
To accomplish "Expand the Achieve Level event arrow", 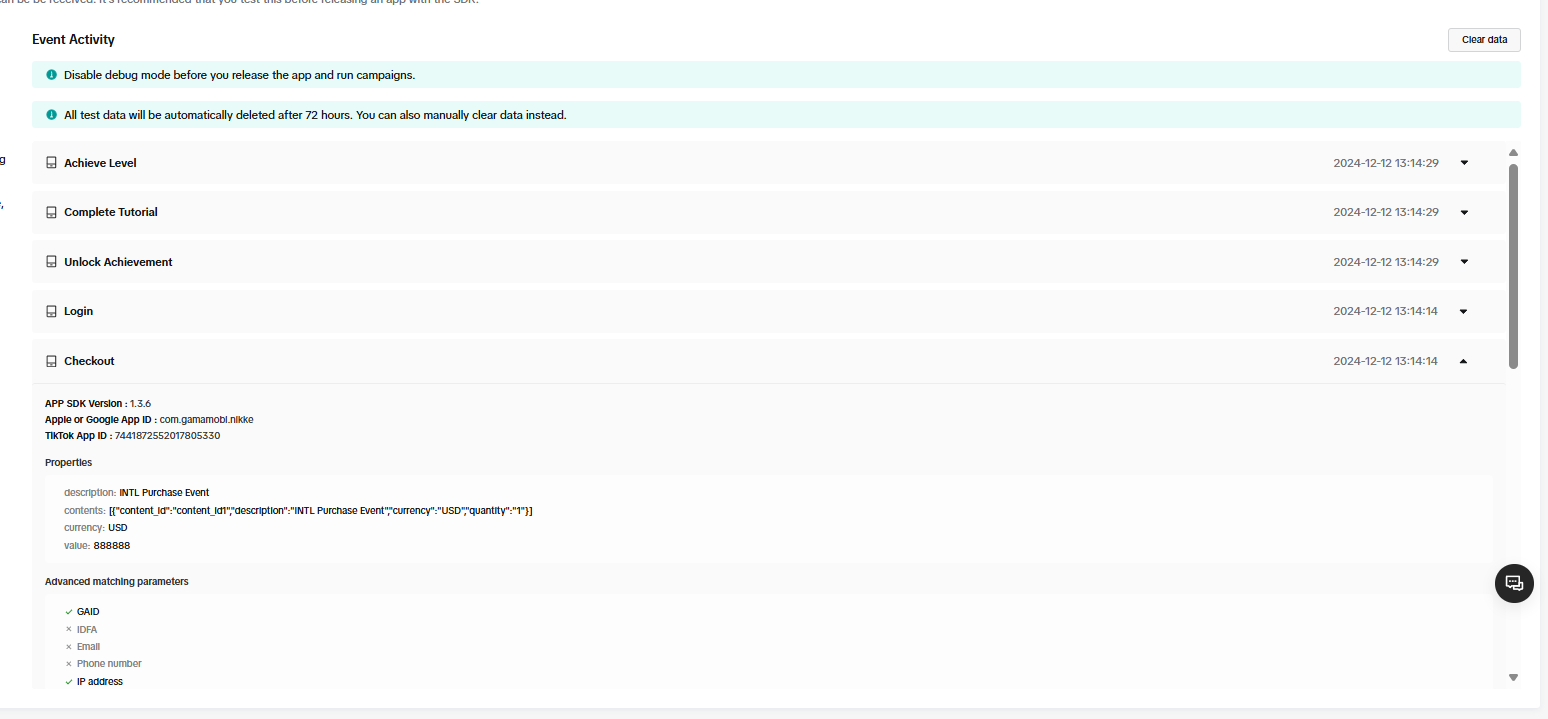I will 1464,163.
